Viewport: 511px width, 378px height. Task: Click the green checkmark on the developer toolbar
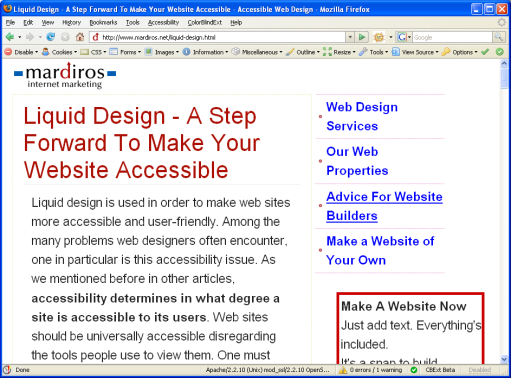pos(485,52)
